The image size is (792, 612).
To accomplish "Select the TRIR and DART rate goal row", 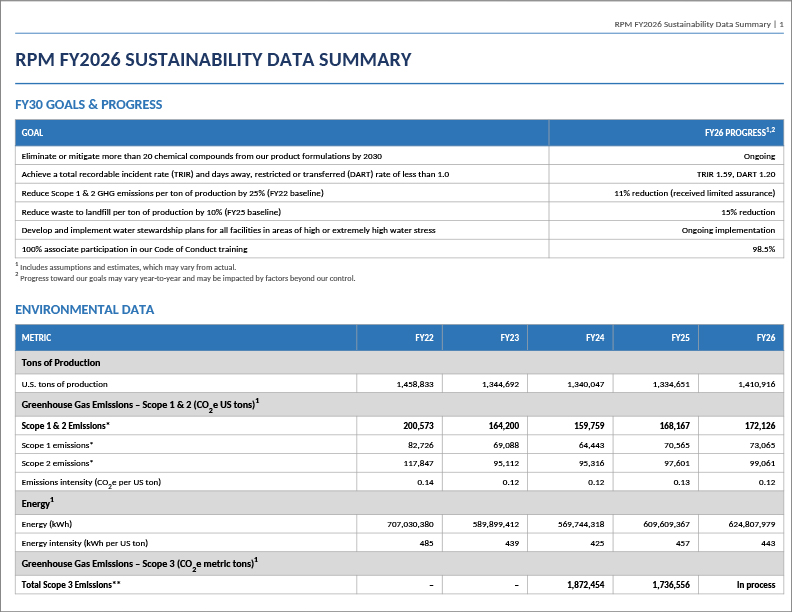I will click(x=399, y=174).
